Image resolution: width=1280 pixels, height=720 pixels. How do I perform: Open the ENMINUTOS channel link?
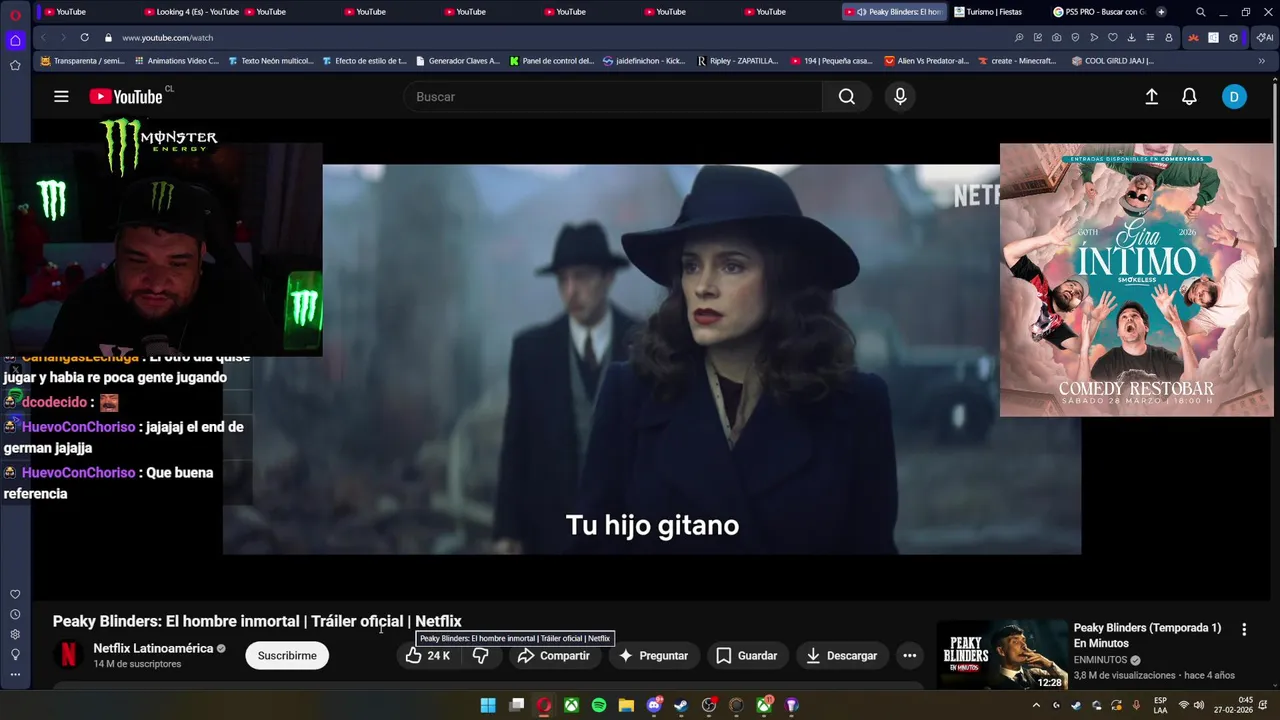click(1100, 660)
